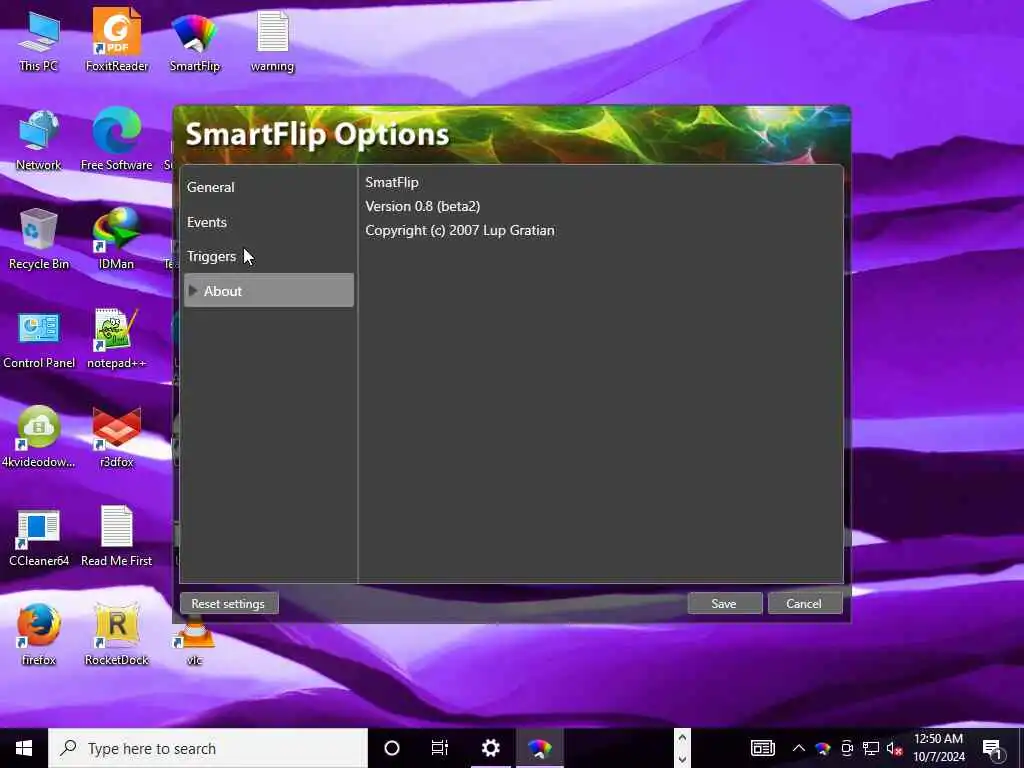Select the RocketDock desktop shortcut

116,635
